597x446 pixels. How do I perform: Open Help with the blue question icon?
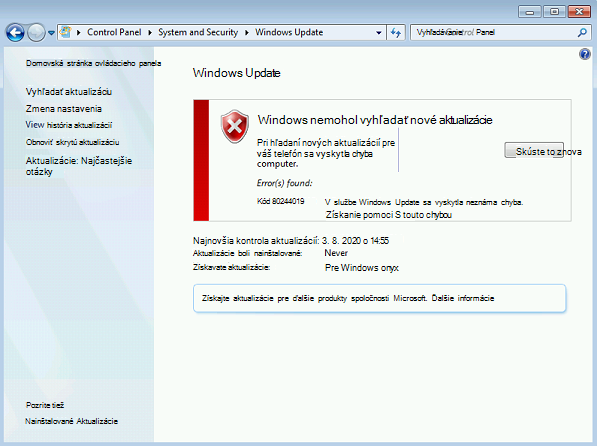585,54
